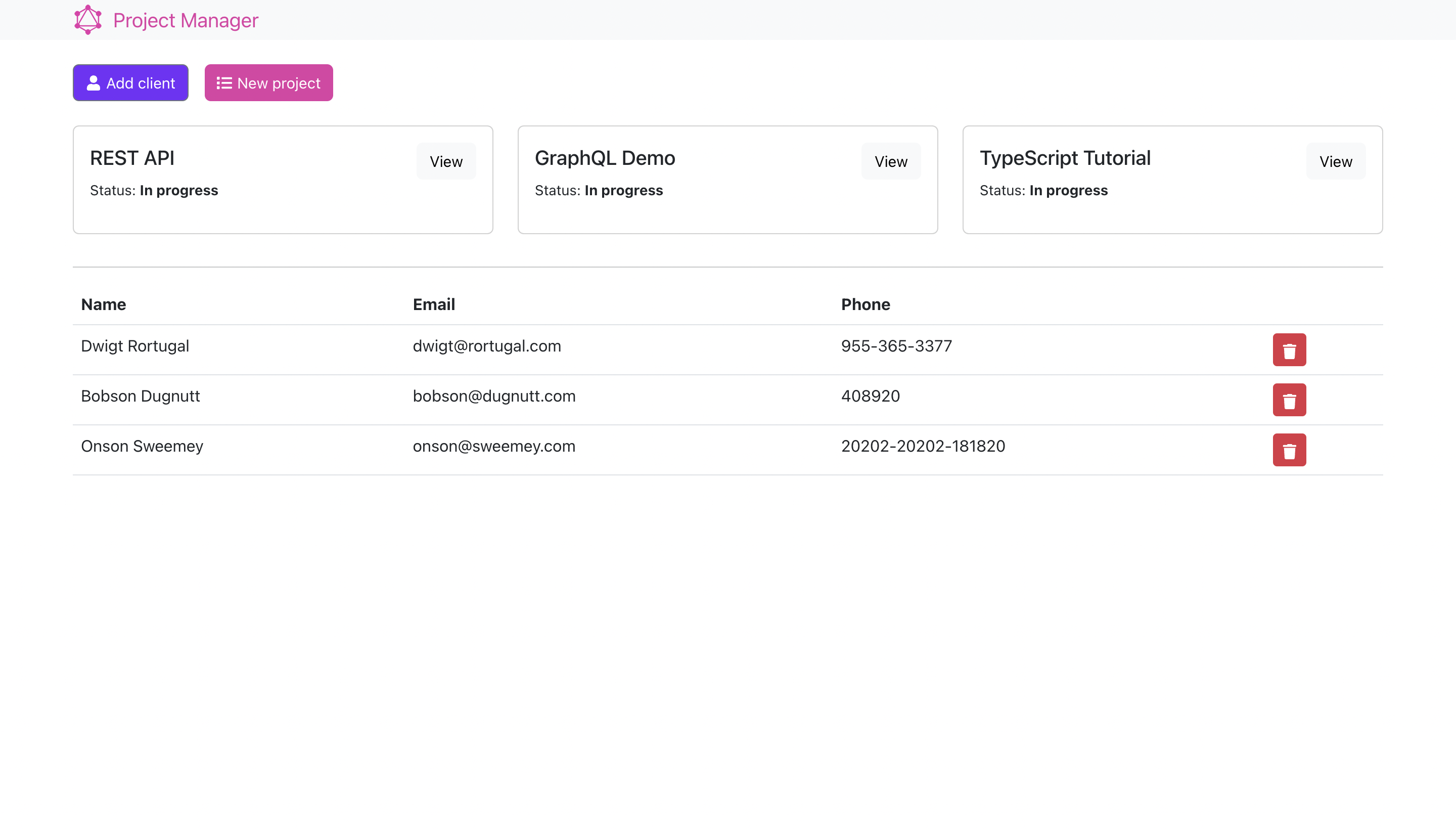Delete client Onson Sweemey with trash icon

(x=1290, y=450)
